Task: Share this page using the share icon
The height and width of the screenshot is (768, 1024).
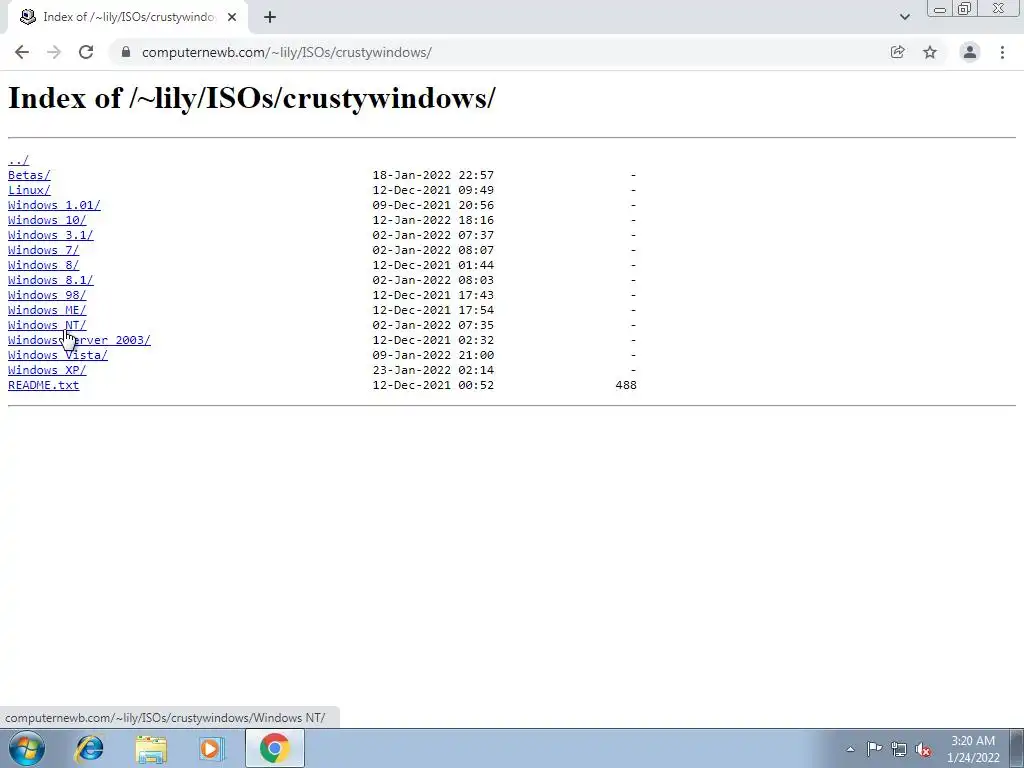Action: coord(897,52)
